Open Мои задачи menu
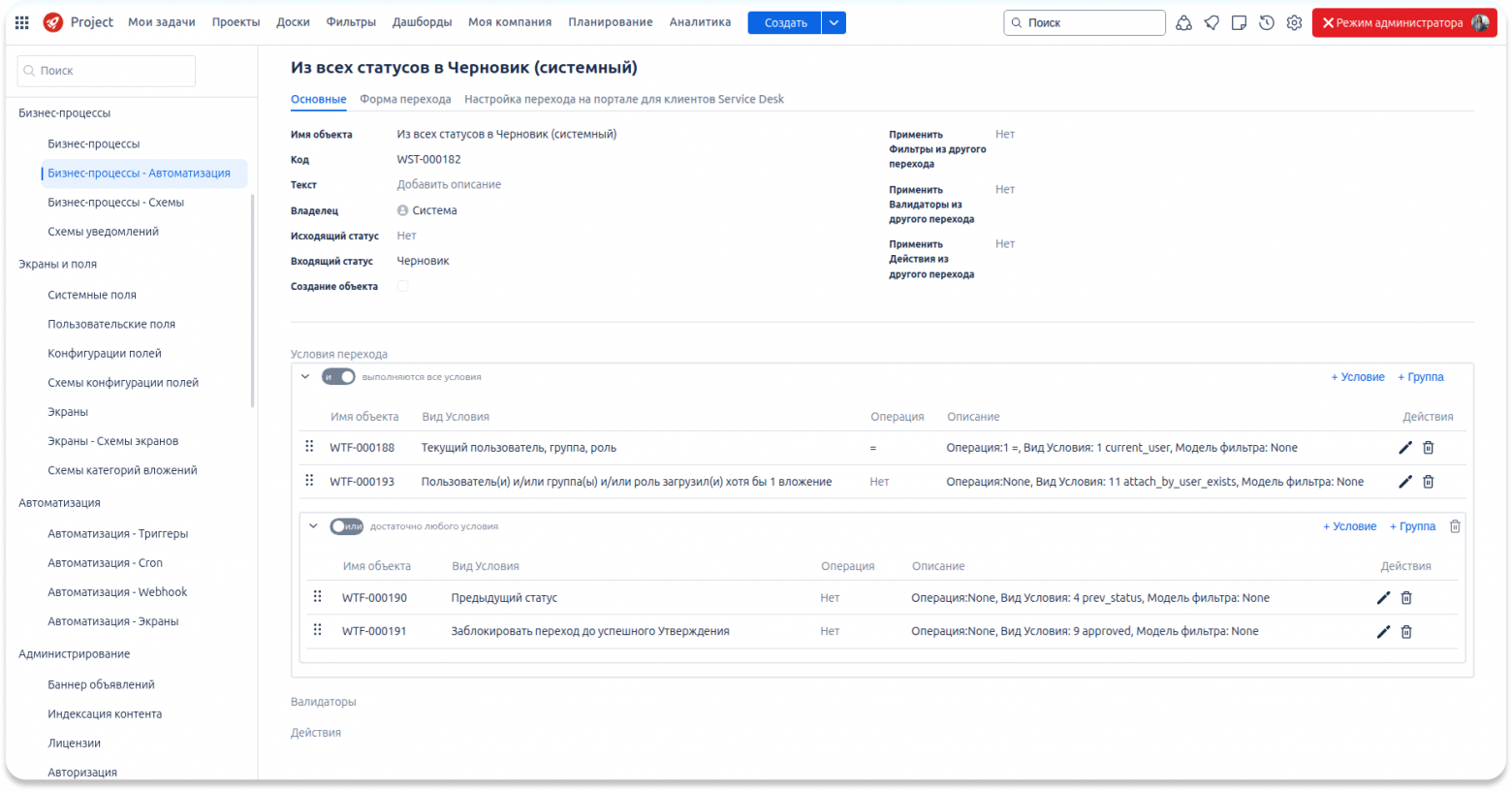This screenshot has width=1512, height=791. [162, 22]
